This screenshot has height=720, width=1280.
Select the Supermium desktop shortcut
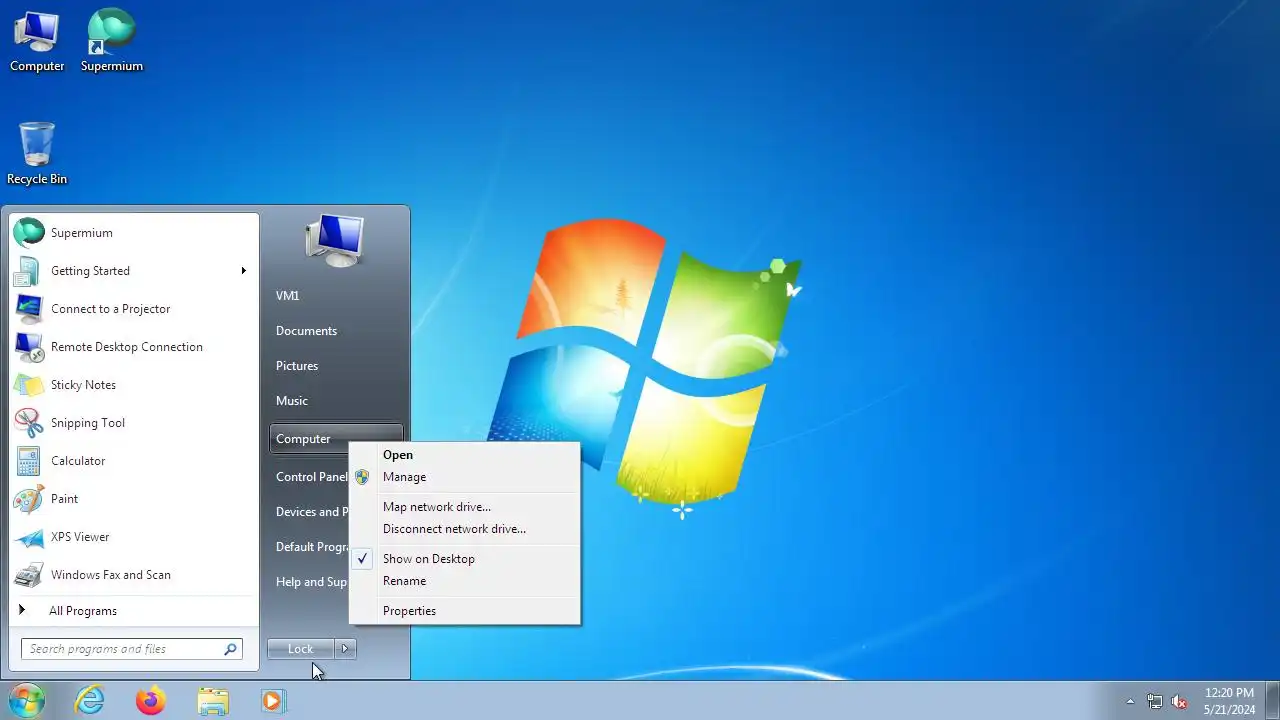[x=112, y=42]
